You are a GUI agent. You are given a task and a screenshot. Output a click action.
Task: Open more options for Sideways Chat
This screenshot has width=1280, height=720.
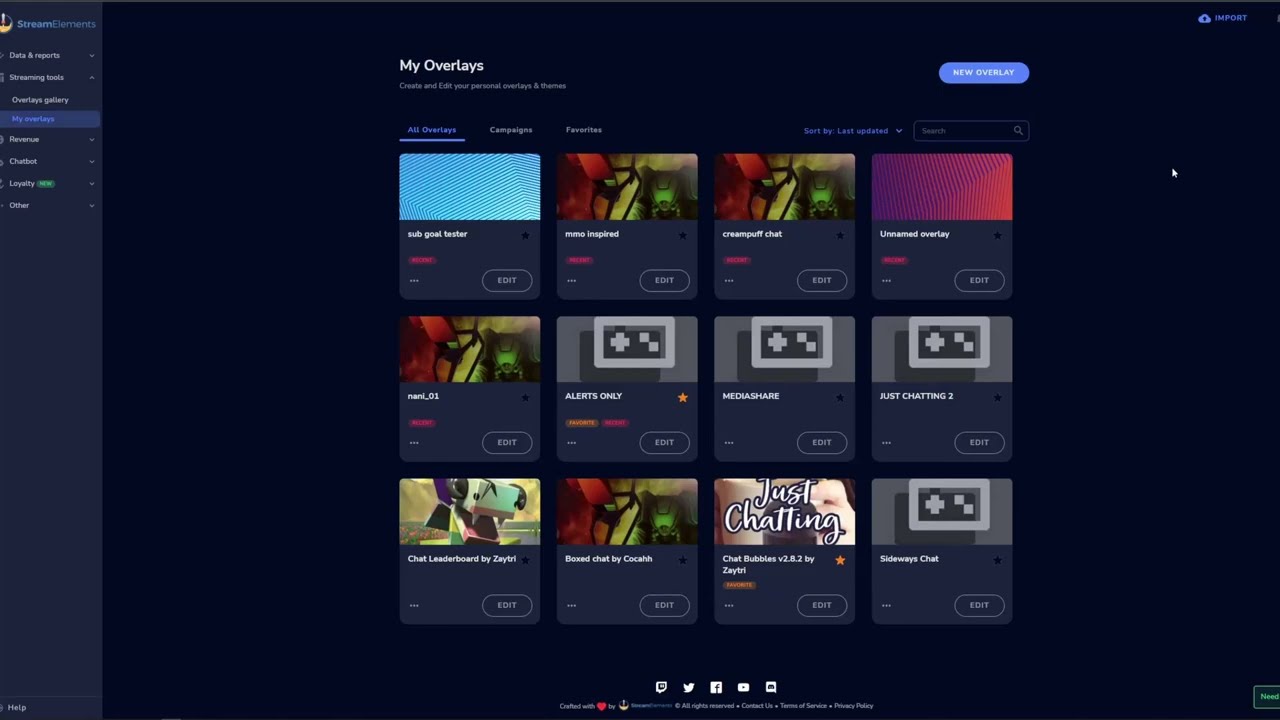pyautogui.click(x=886, y=605)
